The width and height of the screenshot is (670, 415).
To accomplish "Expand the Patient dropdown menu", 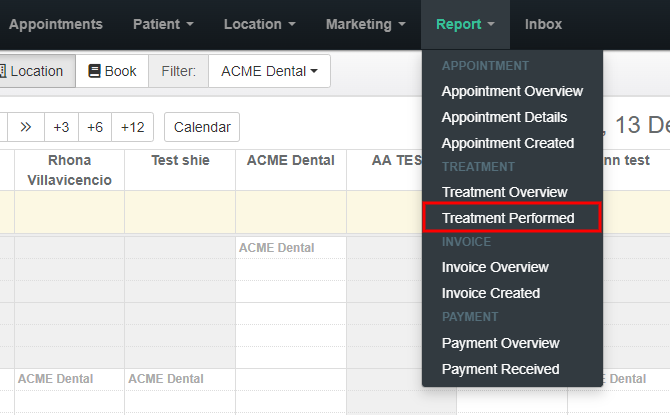I will [163, 24].
